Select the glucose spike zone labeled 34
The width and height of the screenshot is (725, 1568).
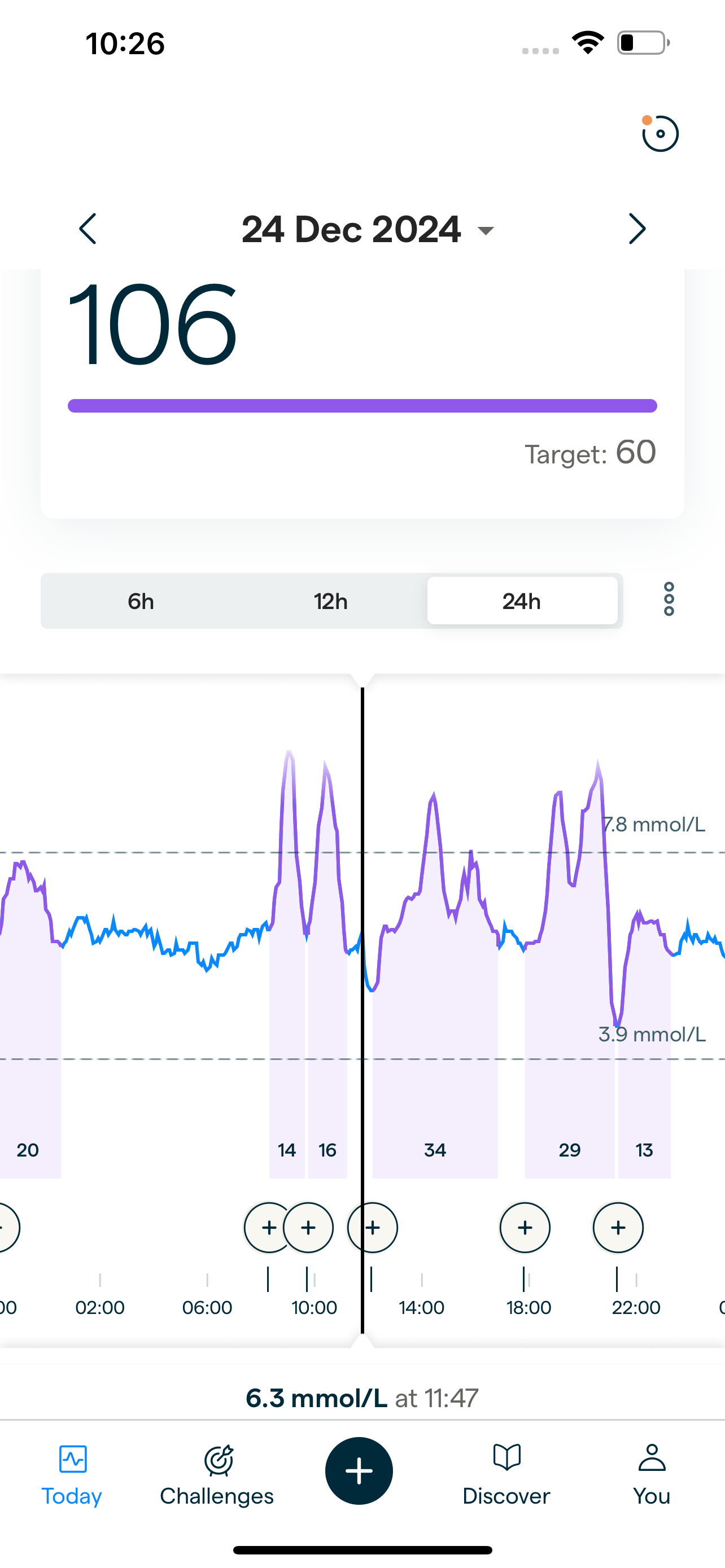[x=435, y=1150]
